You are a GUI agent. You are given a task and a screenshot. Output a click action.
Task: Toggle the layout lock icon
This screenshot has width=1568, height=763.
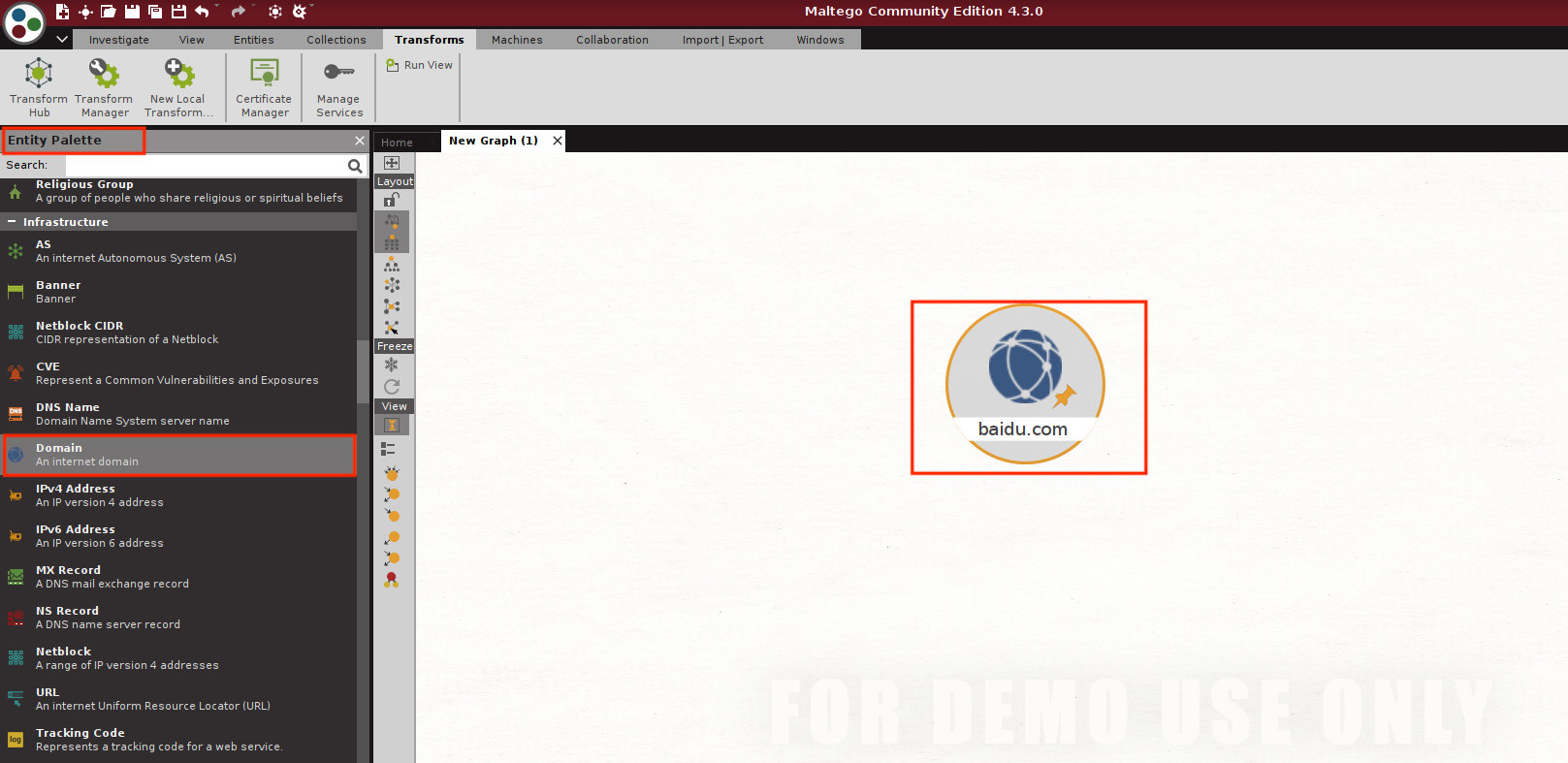point(392,200)
